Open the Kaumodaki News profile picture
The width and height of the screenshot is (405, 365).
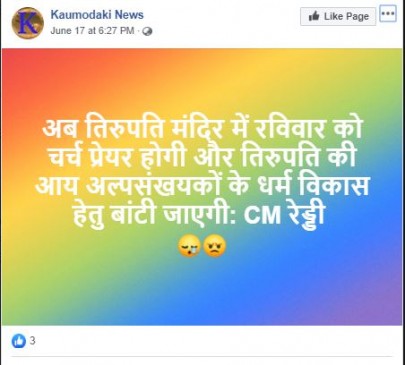28,23
